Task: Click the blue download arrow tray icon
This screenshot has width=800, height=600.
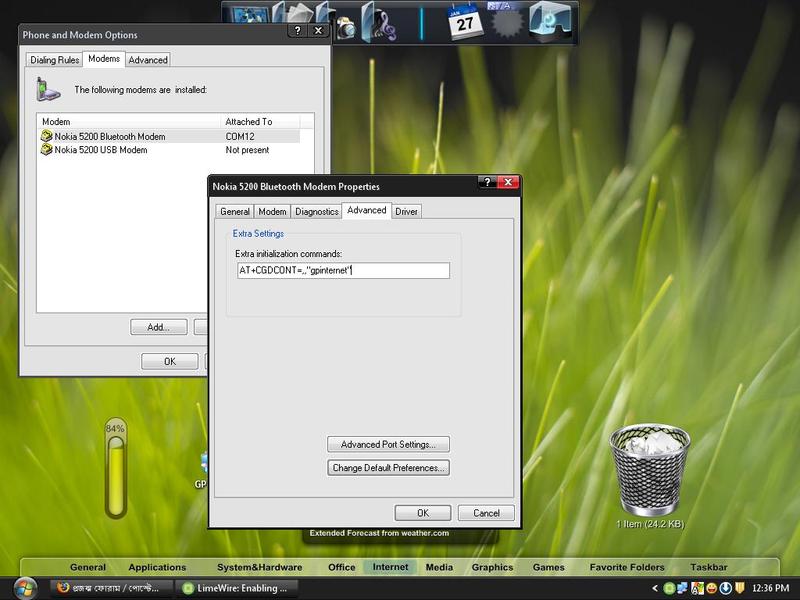Action: 725,588
